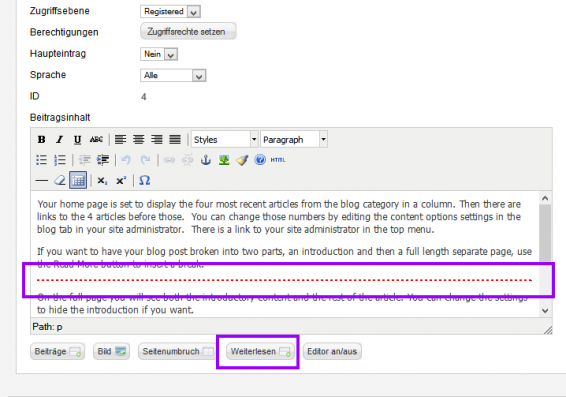Image resolution: width=566 pixels, height=397 pixels.
Task: Click the Bild button to insert image
Action: (x=111, y=351)
